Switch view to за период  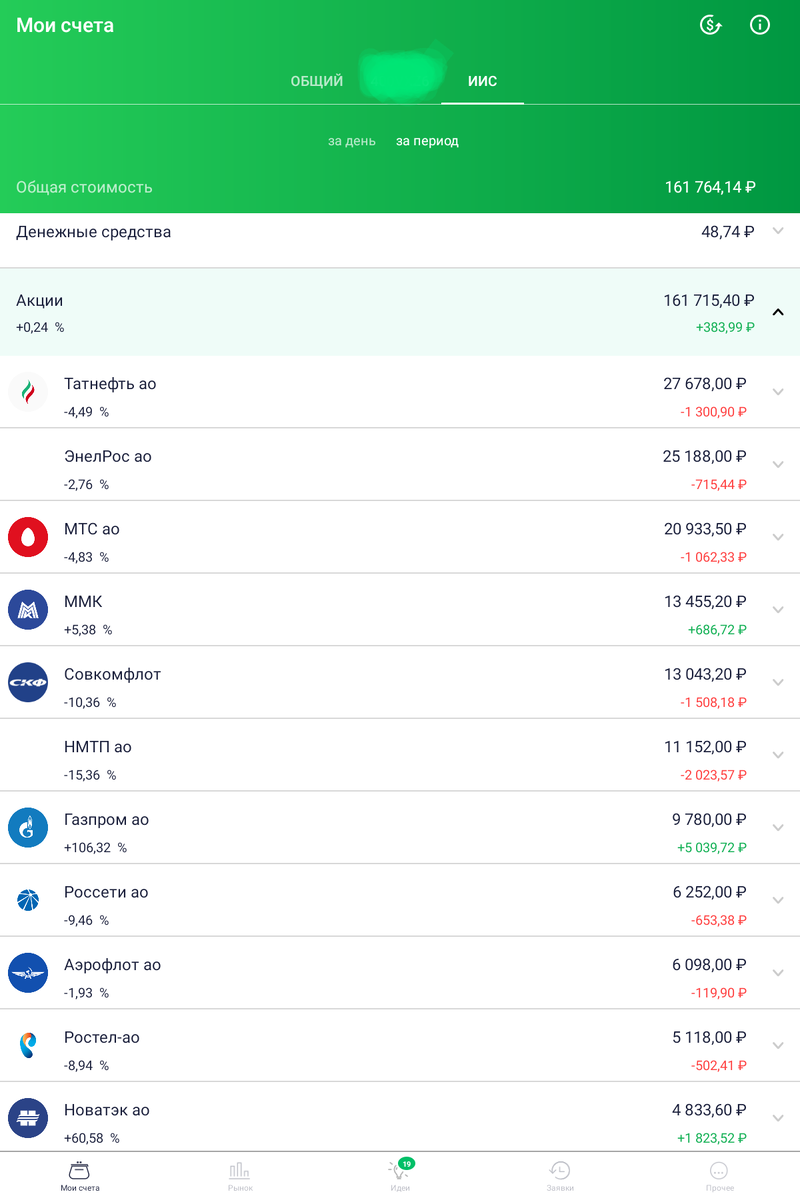click(427, 141)
